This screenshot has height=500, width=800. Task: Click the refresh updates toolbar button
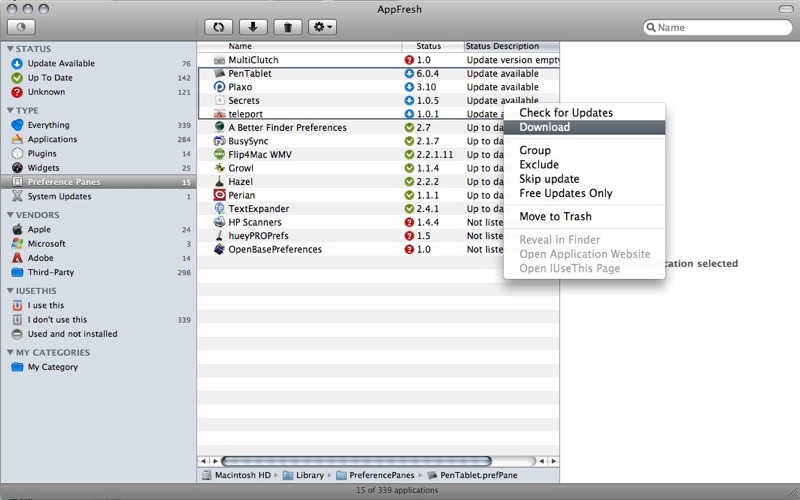[x=219, y=27]
